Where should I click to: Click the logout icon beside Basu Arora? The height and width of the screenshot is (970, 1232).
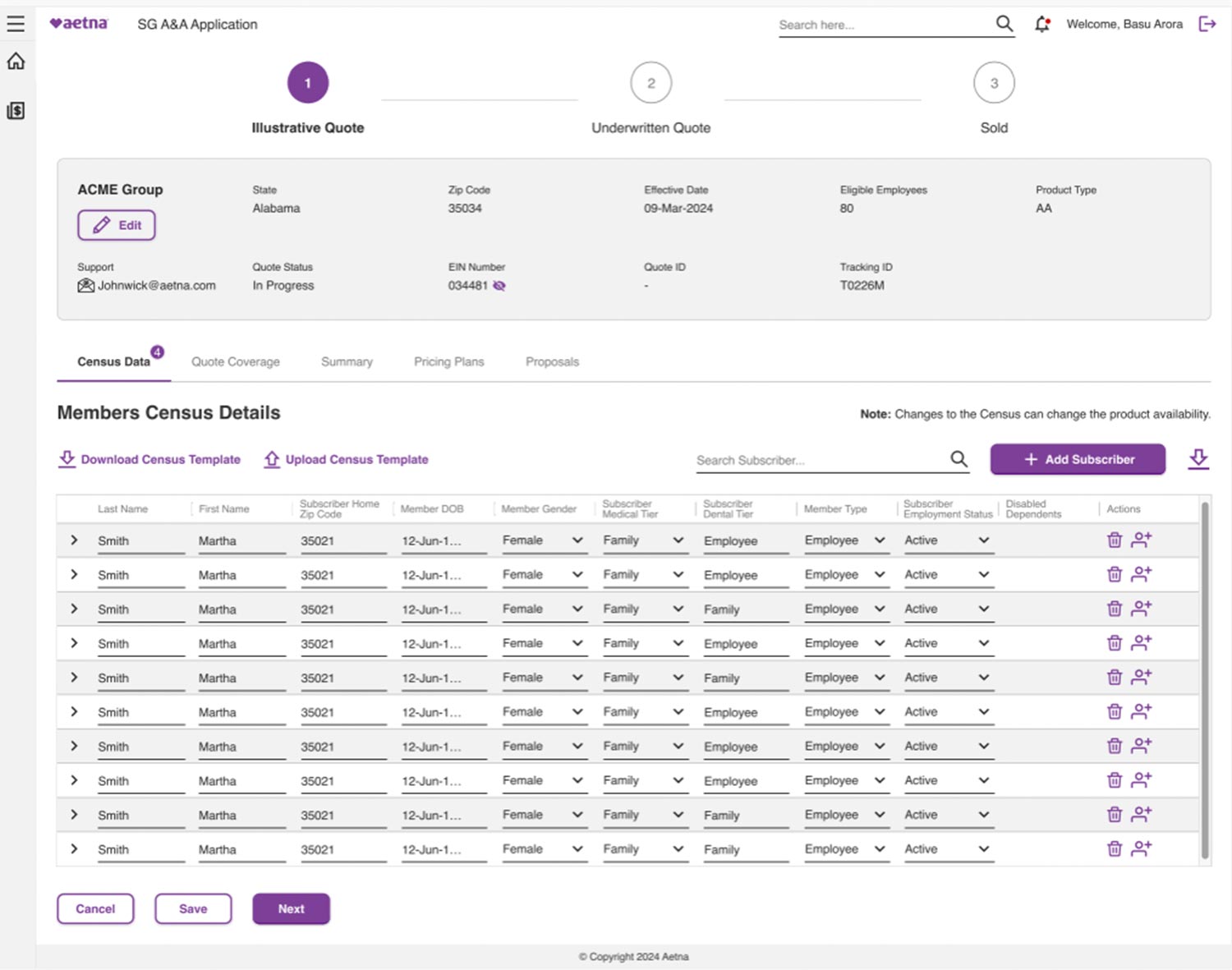pyautogui.click(x=1207, y=24)
